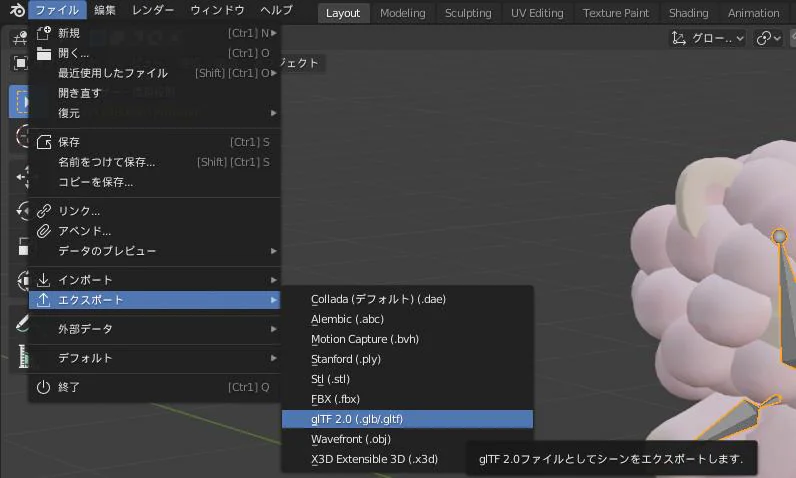Image resolution: width=796 pixels, height=478 pixels.
Task: Open the ウィンドウ menu
Action: click(x=217, y=10)
